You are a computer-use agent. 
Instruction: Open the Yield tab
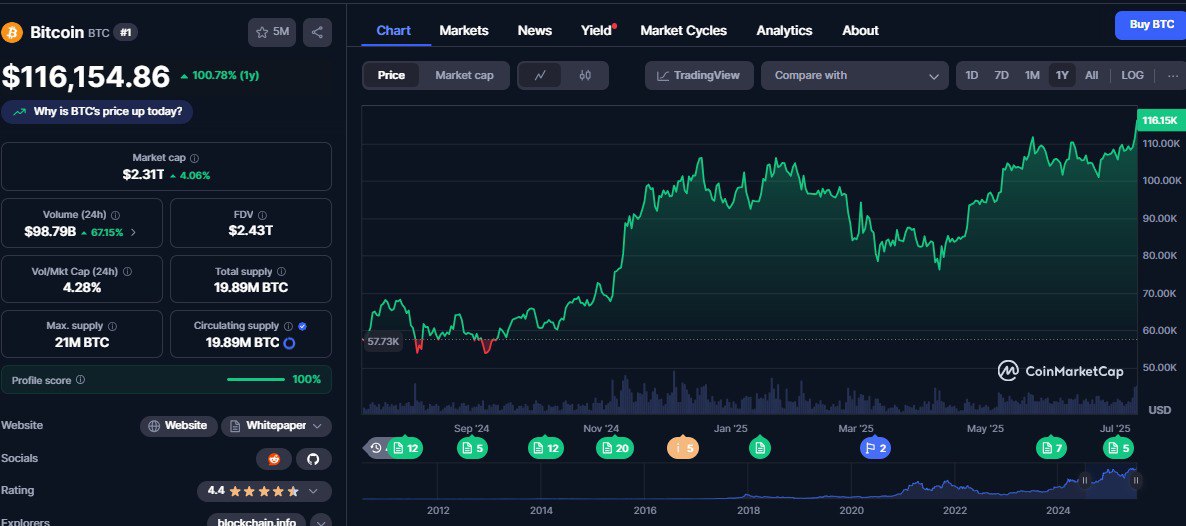pos(598,30)
